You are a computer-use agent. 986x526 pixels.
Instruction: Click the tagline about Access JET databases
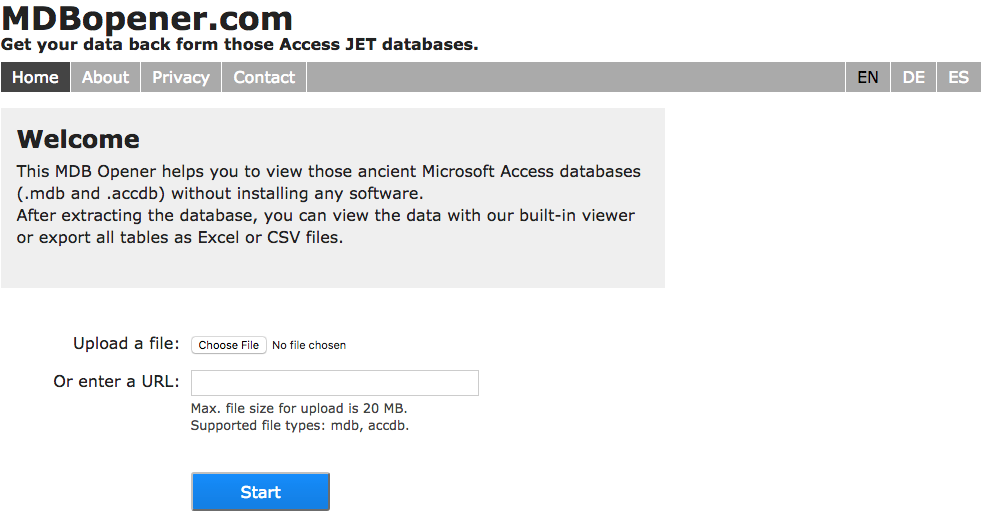tap(240, 45)
